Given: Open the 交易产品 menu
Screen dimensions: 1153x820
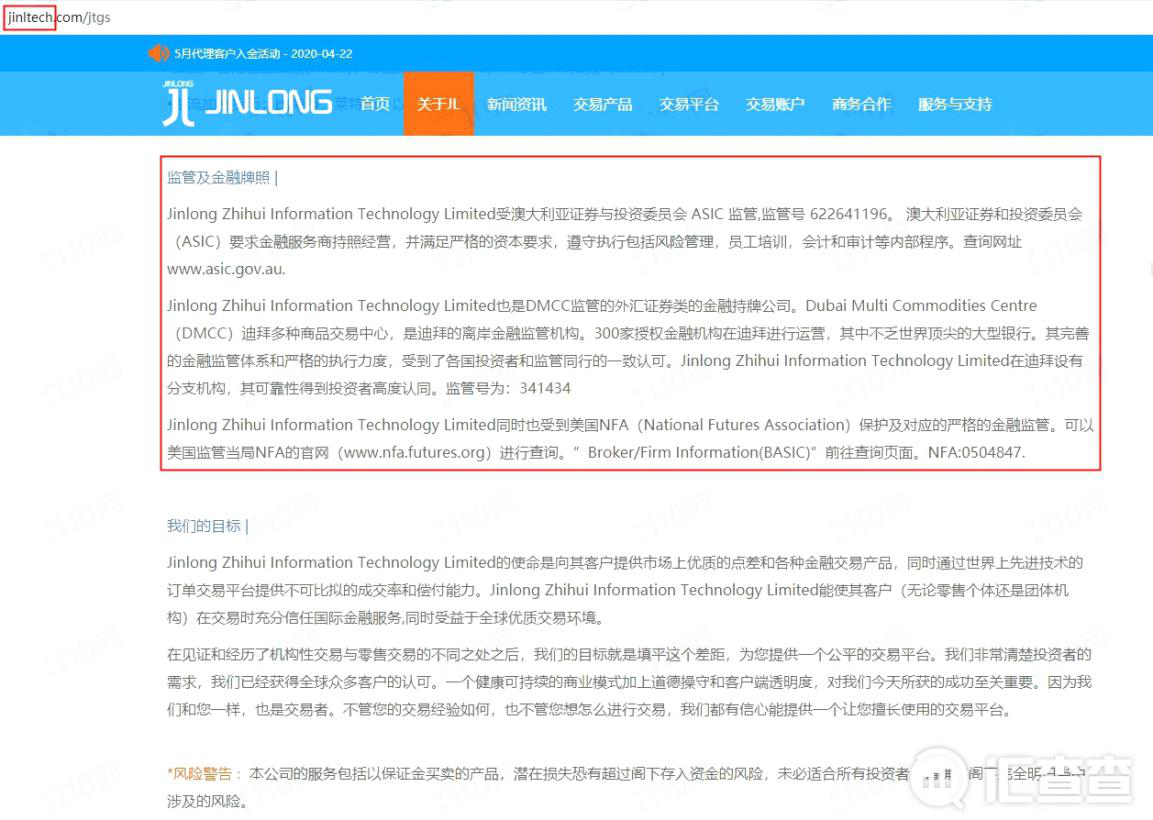Looking at the screenshot, I should coord(603,104).
